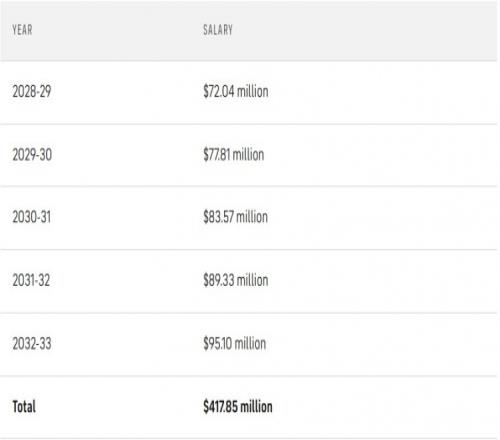Select the 2031-32 year cell

pos(31,280)
